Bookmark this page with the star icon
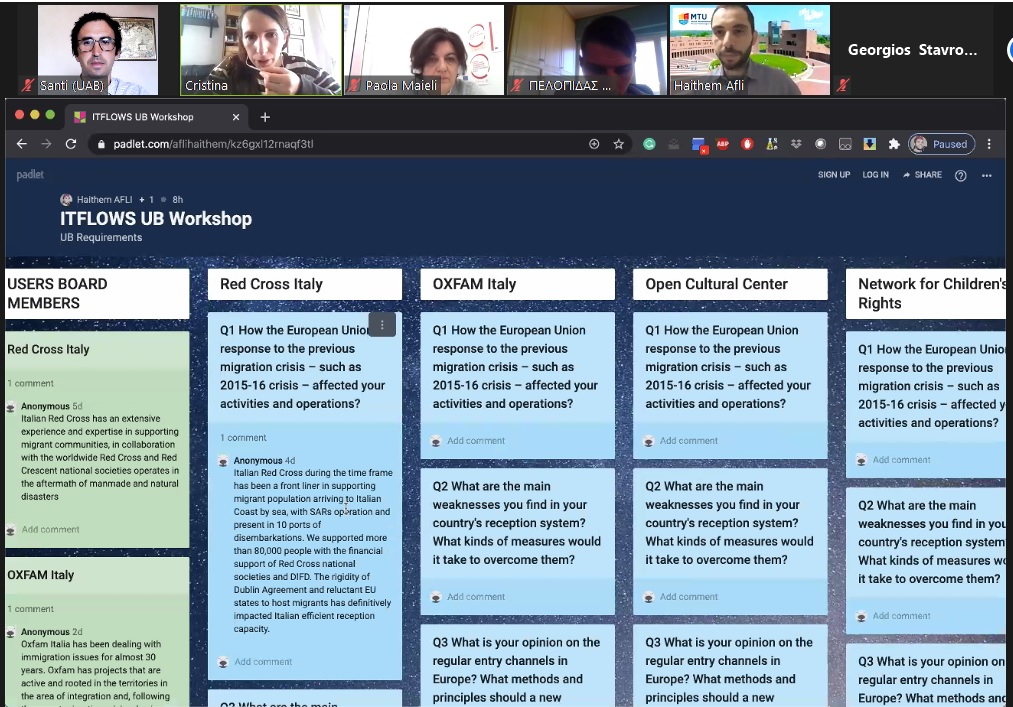The width and height of the screenshot is (1013, 707). 618,144
